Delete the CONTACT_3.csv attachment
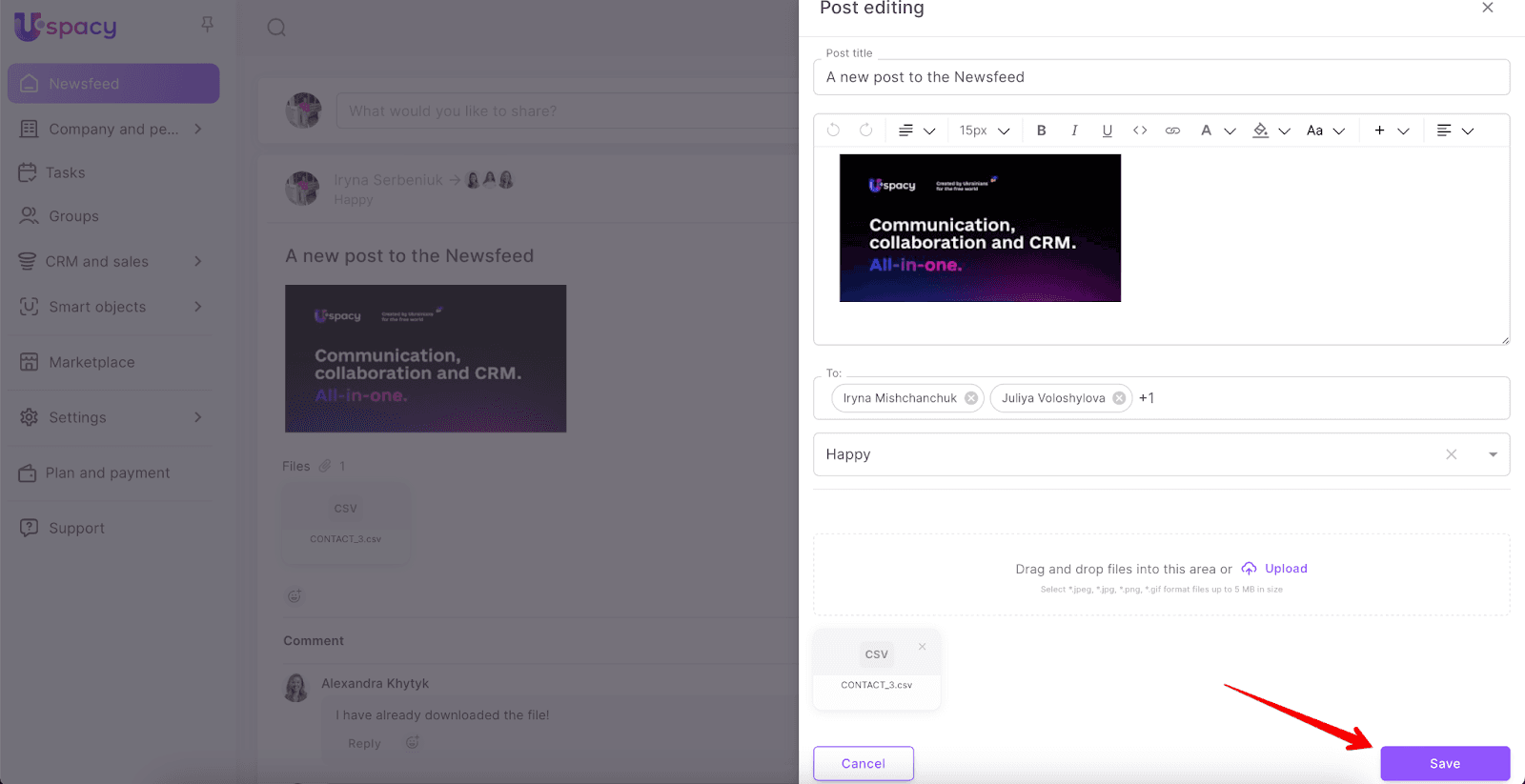The image size is (1525, 784). click(922, 647)
